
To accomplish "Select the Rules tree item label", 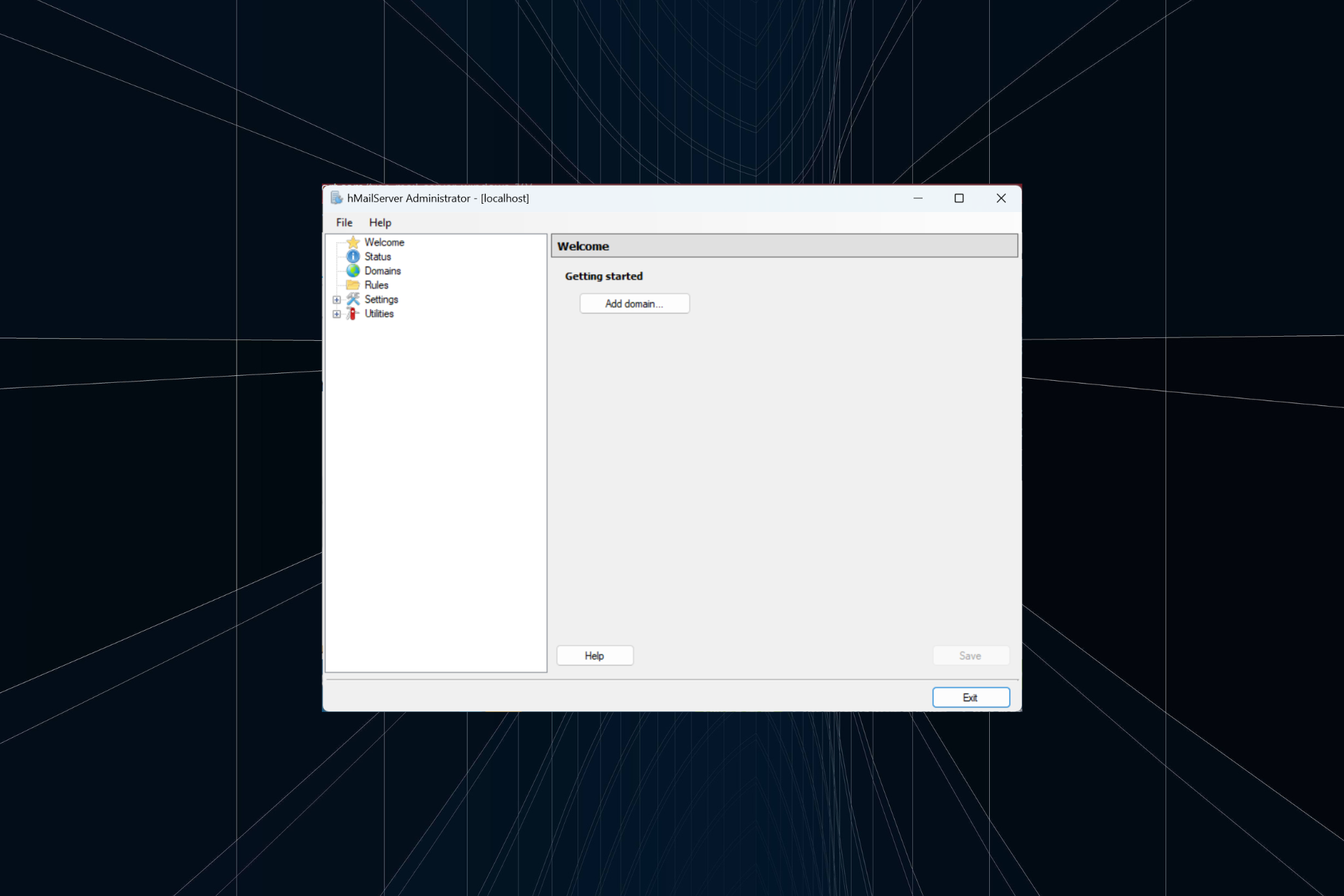I will (376, 285).
